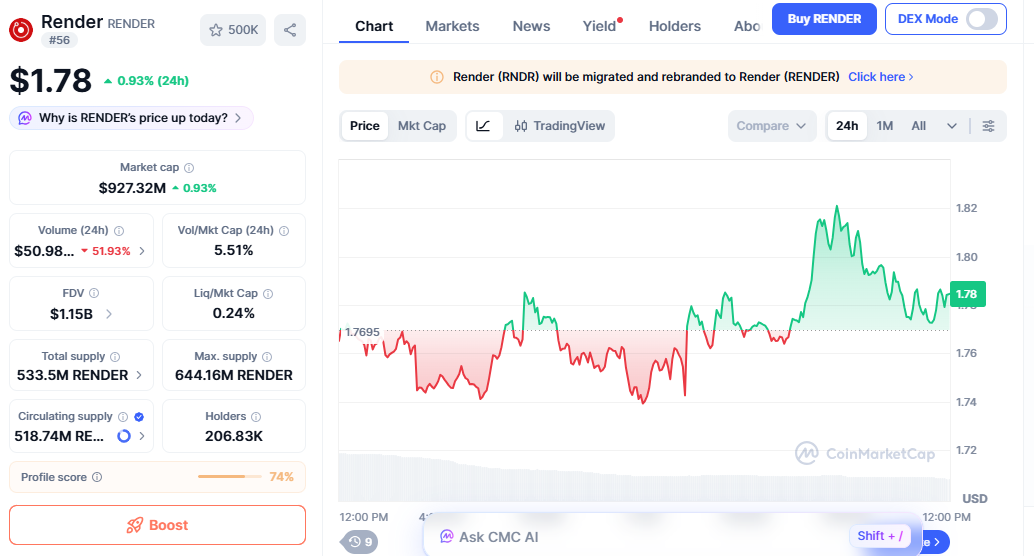Open the Chart tab
Image resolution: width=1034 pixels, height=556 pixels.
tap(374, 26)
